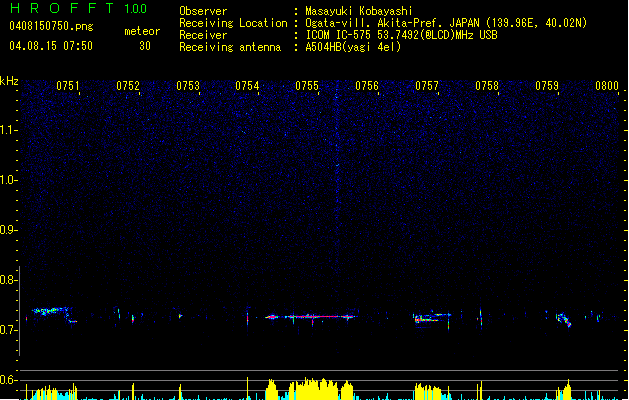Click the Receiving Location label
This screenshot has width=629, height=400.
[x=233, y=23]
